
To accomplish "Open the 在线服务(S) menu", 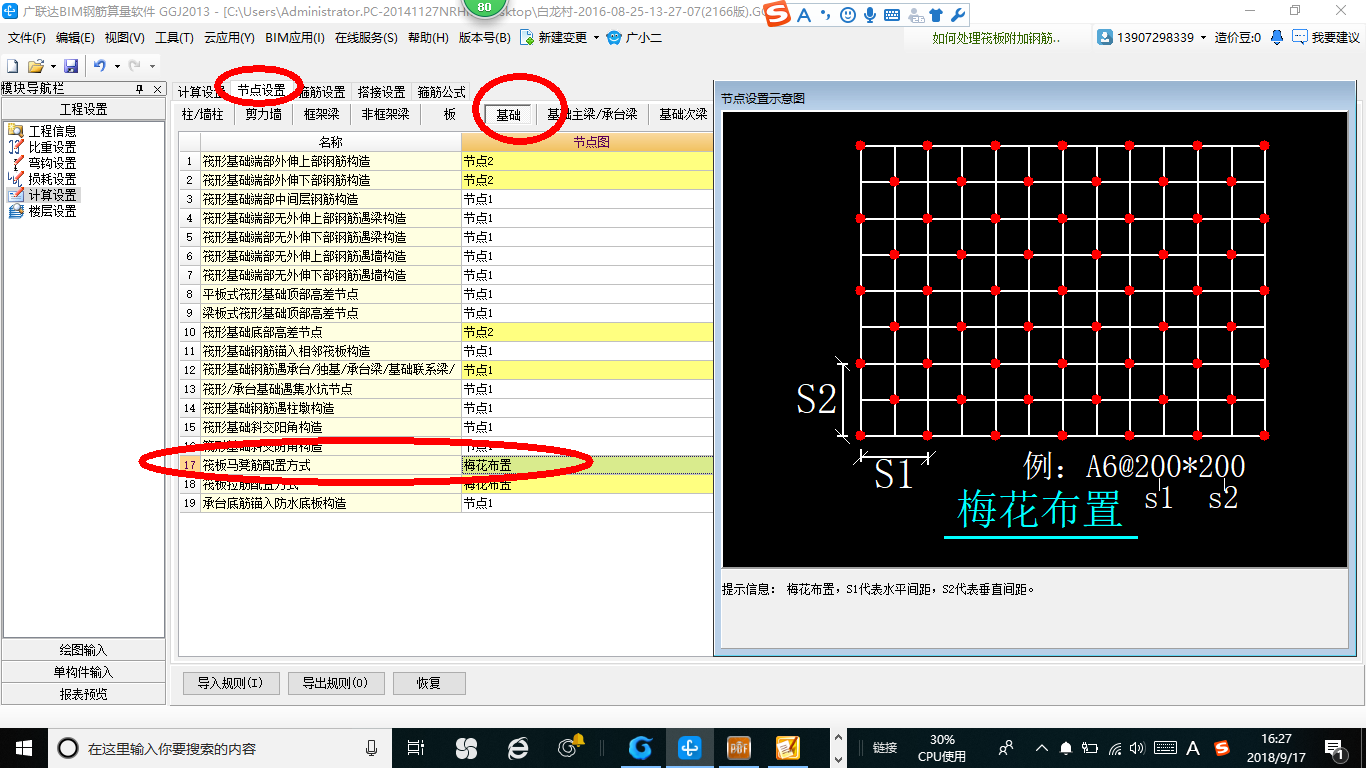I will pos(366,38).
